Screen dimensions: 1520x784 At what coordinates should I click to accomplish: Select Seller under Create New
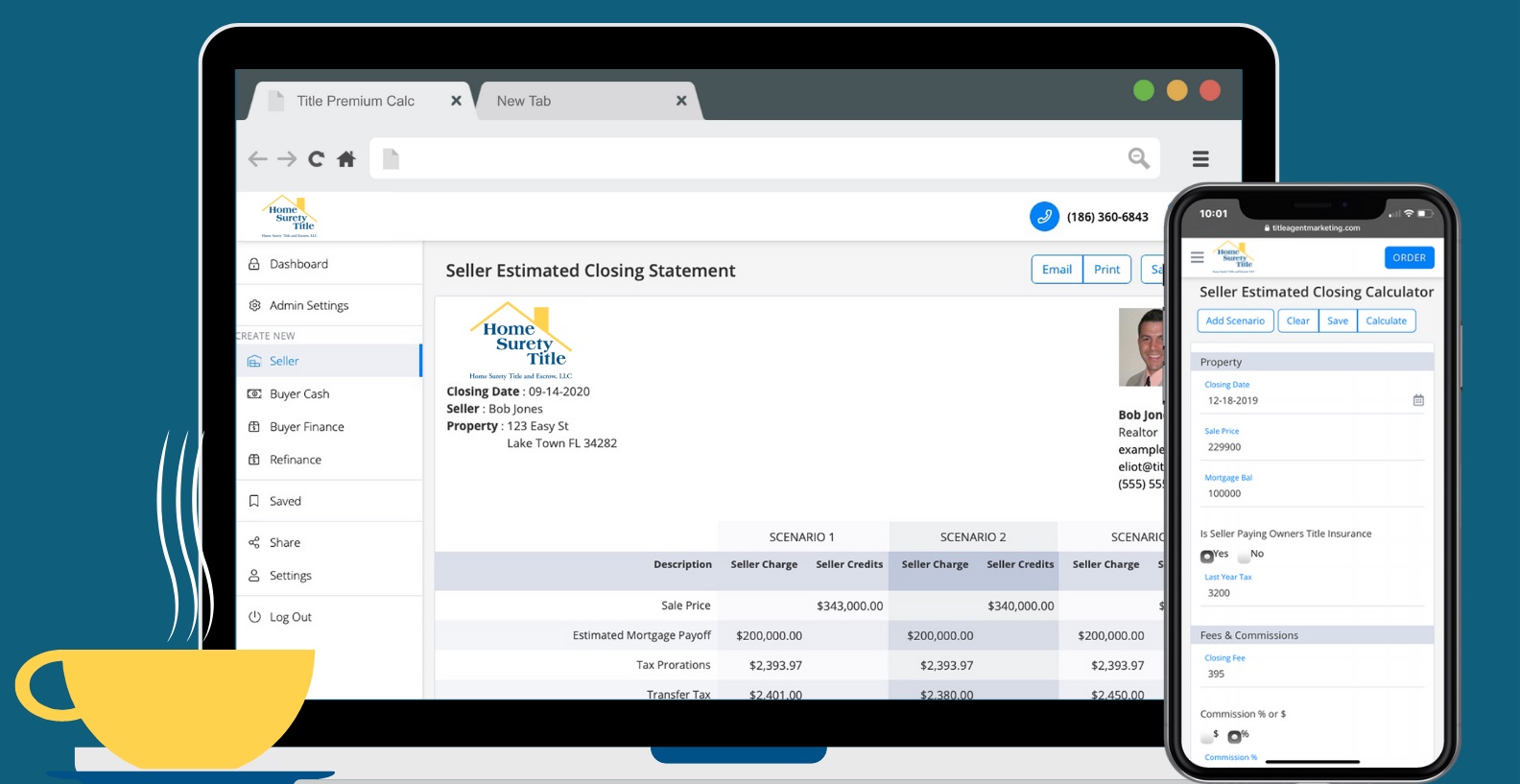(x=329, y=361)
